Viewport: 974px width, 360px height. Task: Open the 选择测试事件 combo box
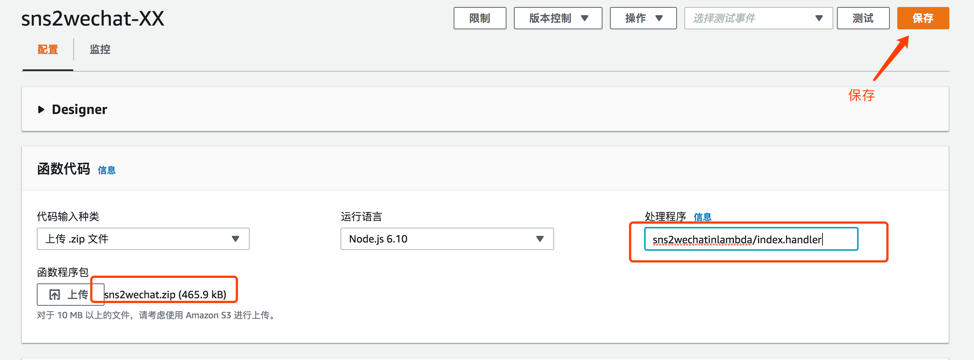click(758, 18)
